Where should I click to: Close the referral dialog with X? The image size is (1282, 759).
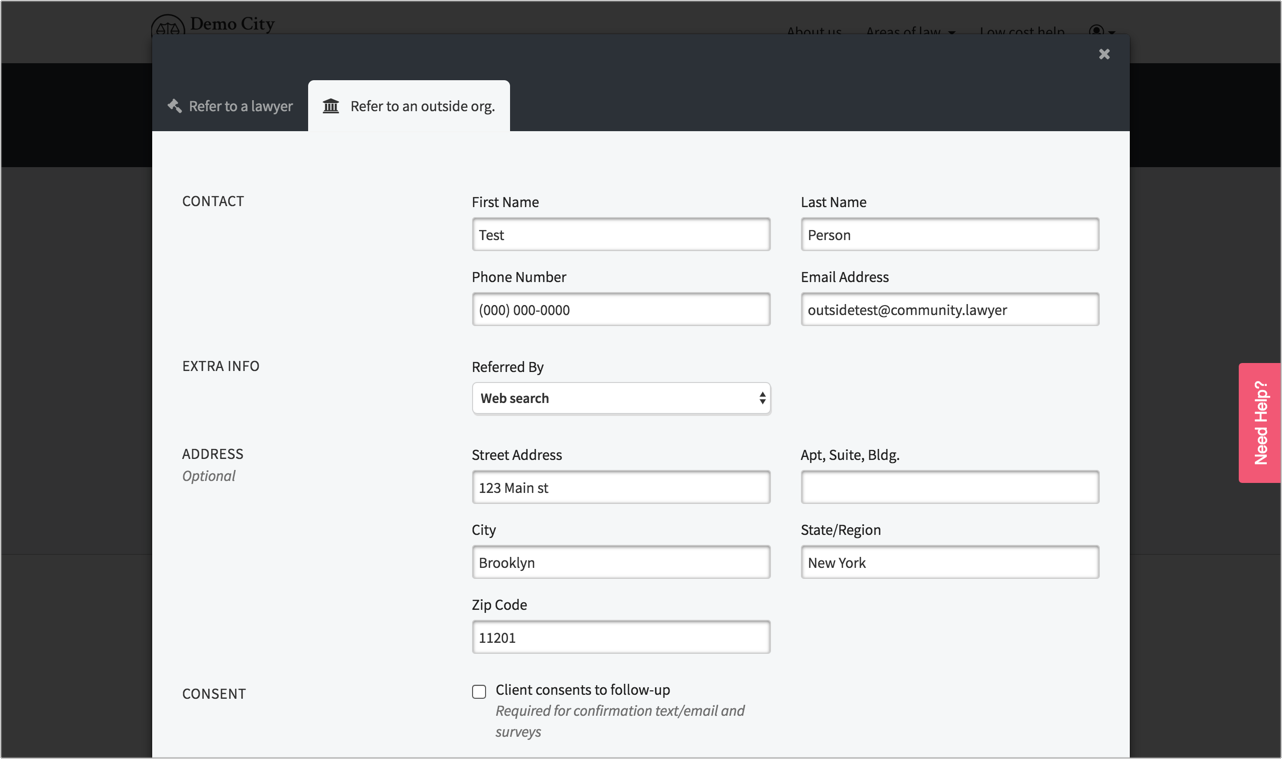click(x=1104, y=54)
